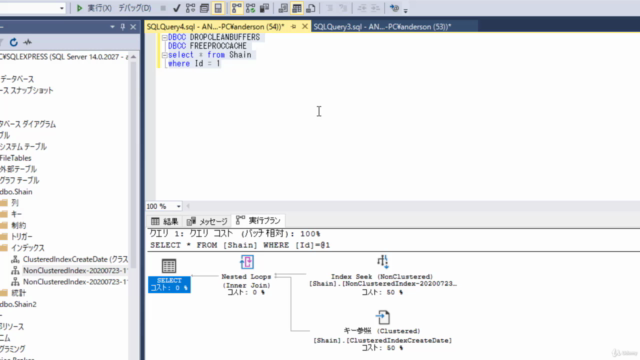Select the 外部テーブル node
Viewport: 640px width, 360px height.
point(18,169)
